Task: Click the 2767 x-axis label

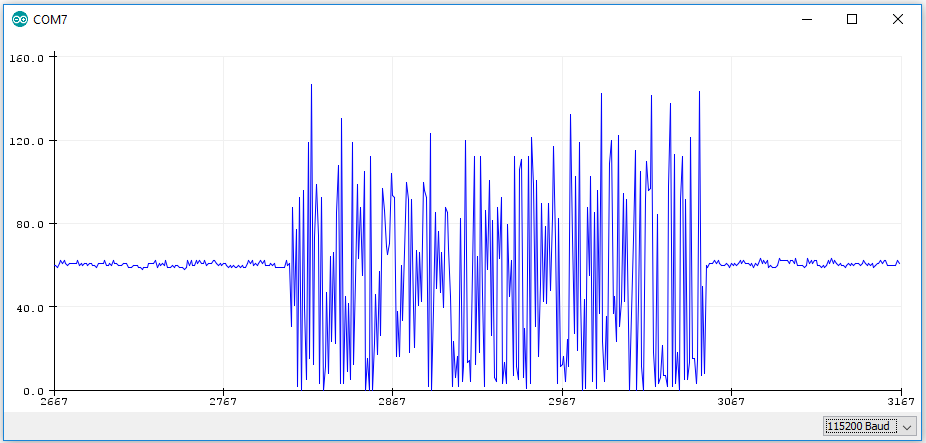Action: 223,402
